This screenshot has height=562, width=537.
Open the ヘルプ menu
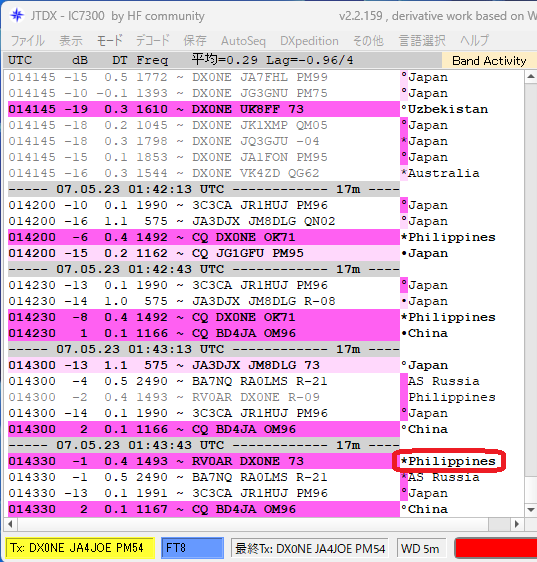pos(474,41)
